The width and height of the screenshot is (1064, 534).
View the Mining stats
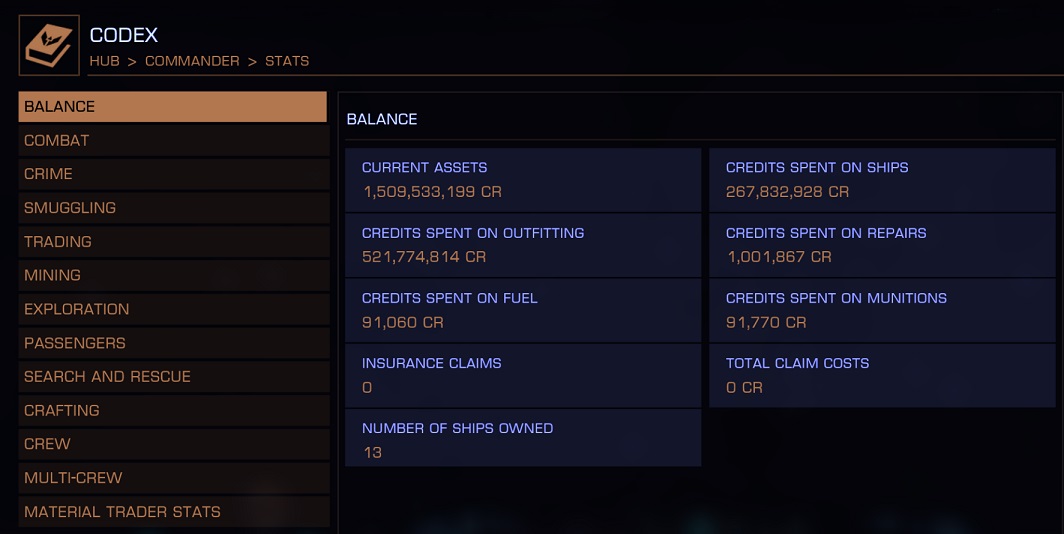coord(174,275)
